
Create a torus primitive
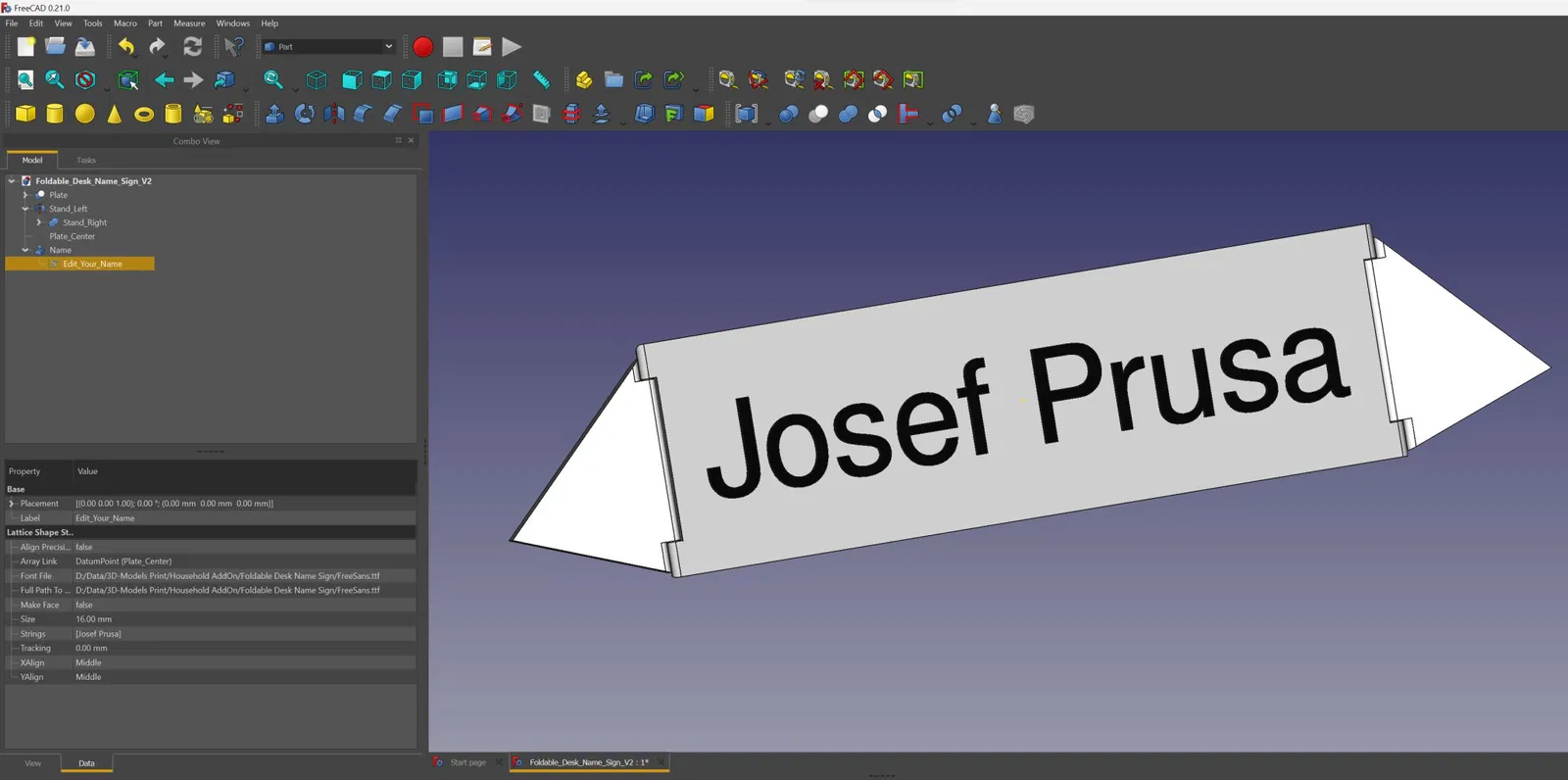coord(144,115)
